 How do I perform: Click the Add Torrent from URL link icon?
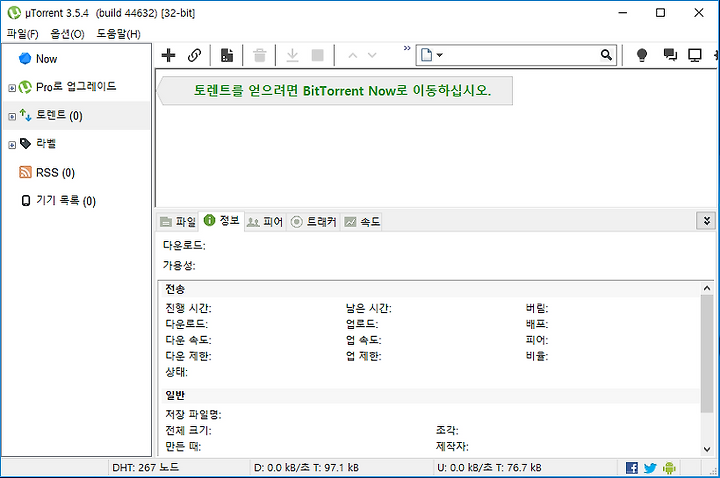click(x=195, y=55)
